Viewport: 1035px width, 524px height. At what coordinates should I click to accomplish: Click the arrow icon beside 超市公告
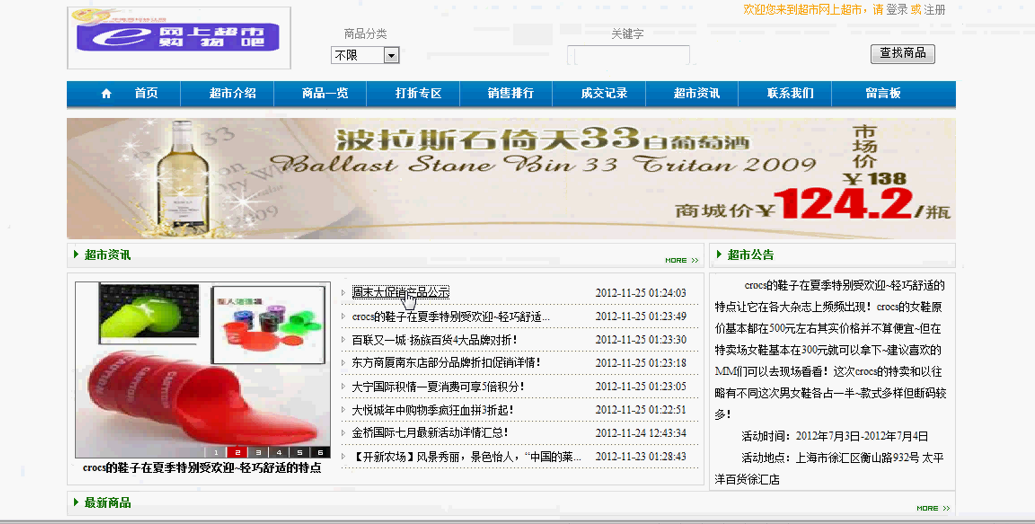(720, 255)
